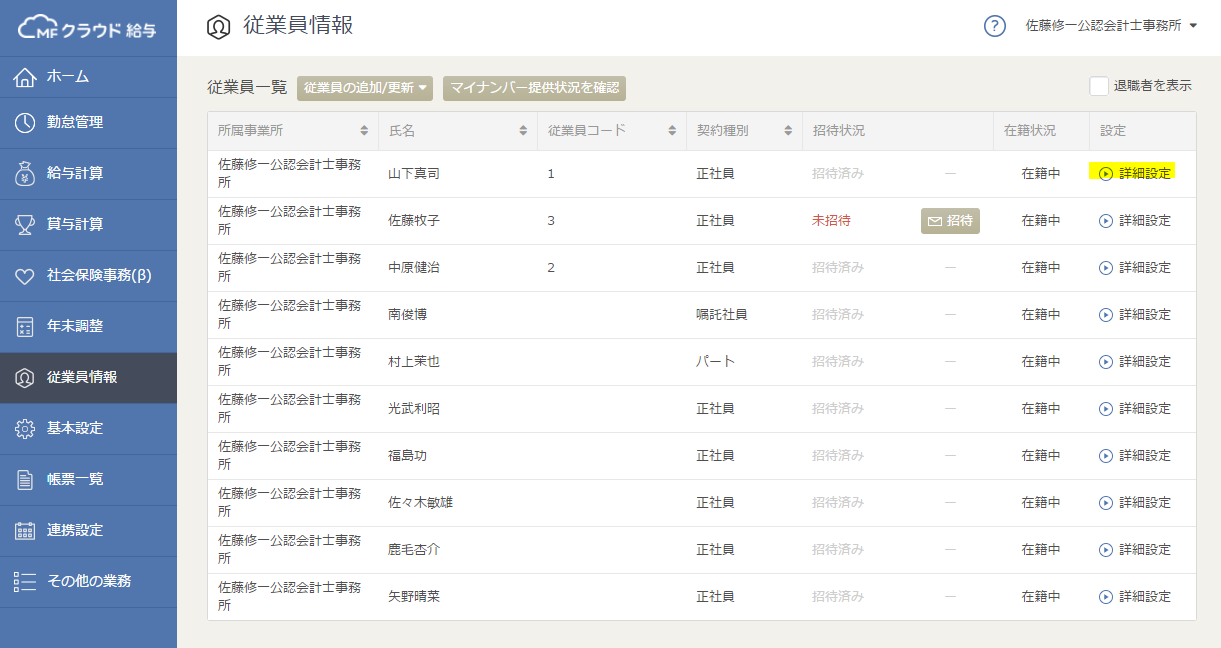Click the trophy icon for 賞与計算

[26, 225]
